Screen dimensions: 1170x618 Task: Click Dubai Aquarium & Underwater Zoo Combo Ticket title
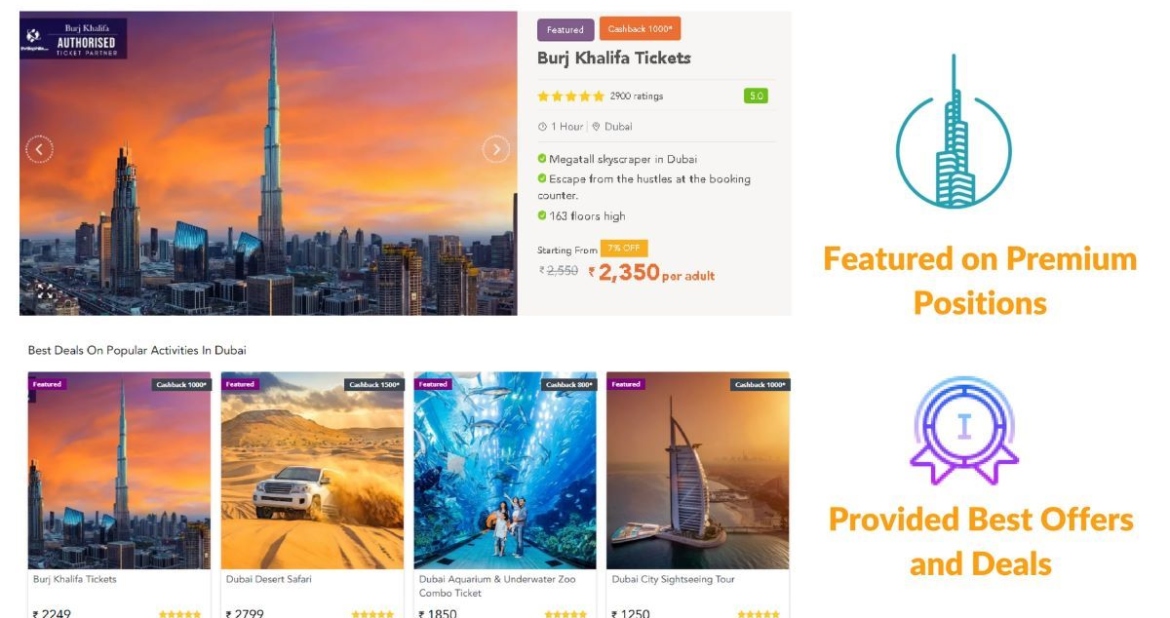click(499, 585)
